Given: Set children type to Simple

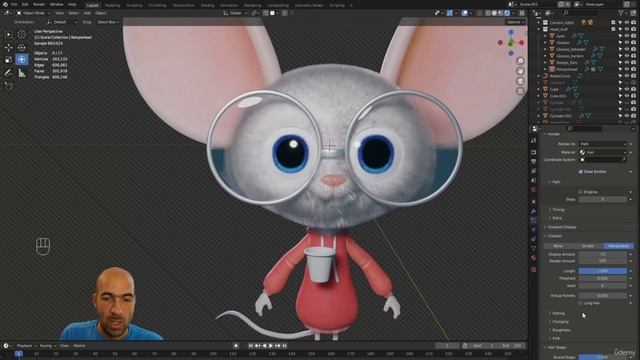Looking at the screenshot, I should coord(588,246).
